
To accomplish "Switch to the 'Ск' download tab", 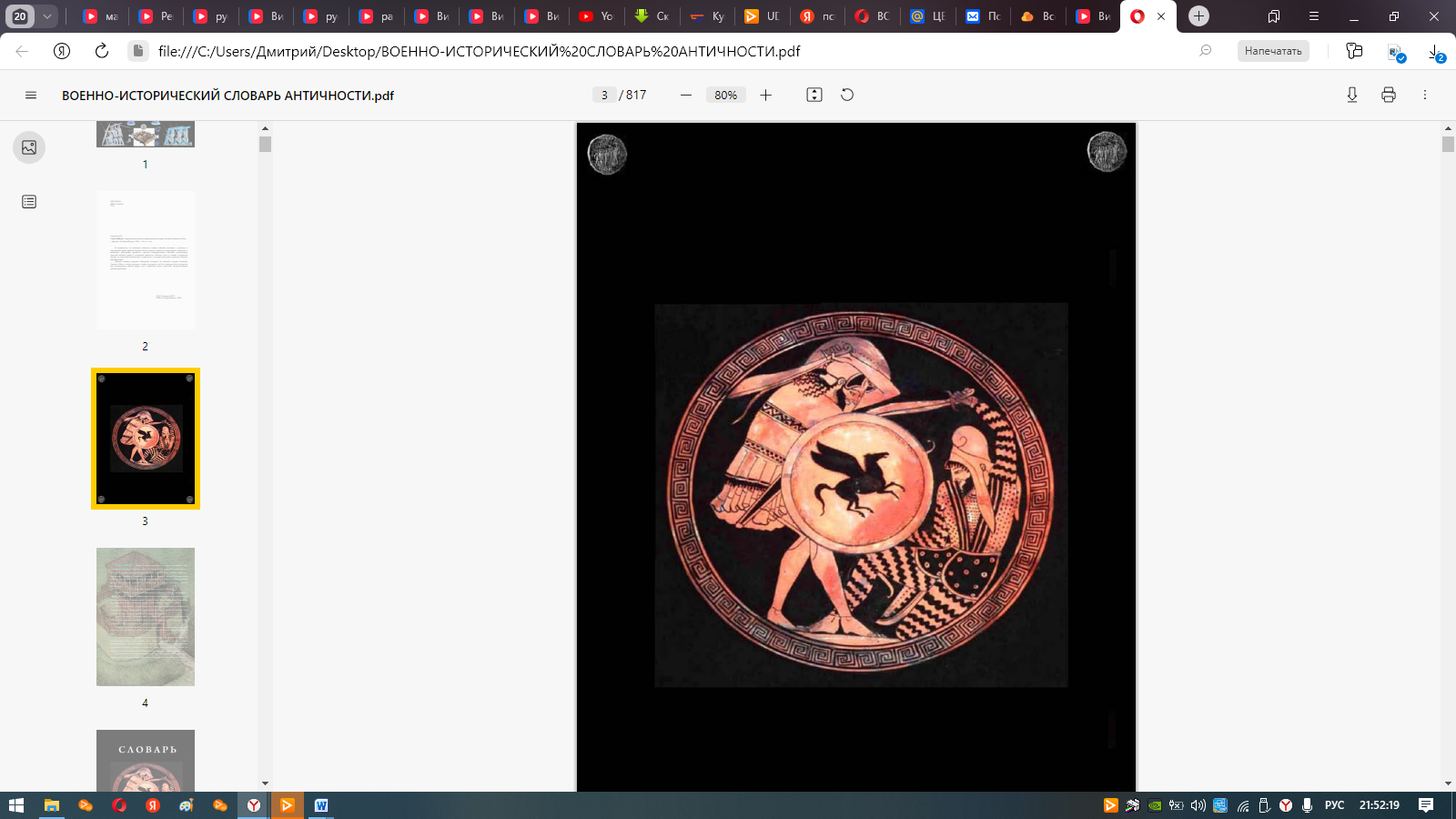I will point(652,16).
